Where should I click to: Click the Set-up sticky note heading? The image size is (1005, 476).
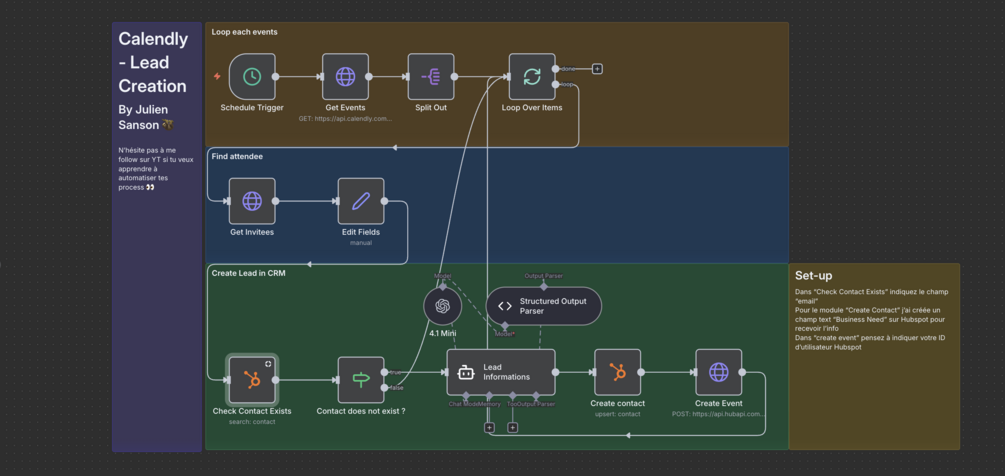(x=814, y=276)
